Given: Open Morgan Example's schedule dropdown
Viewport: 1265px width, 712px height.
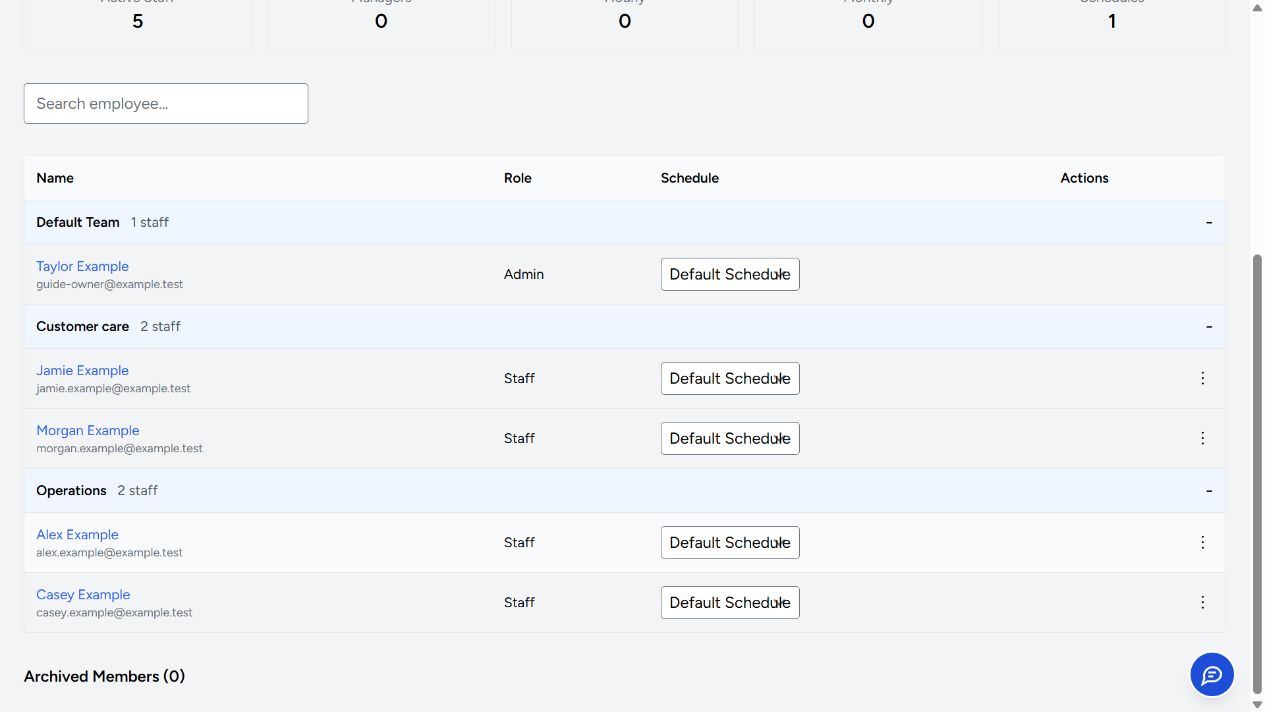Looking at the screenshot, I should click(x=730, y=438).
